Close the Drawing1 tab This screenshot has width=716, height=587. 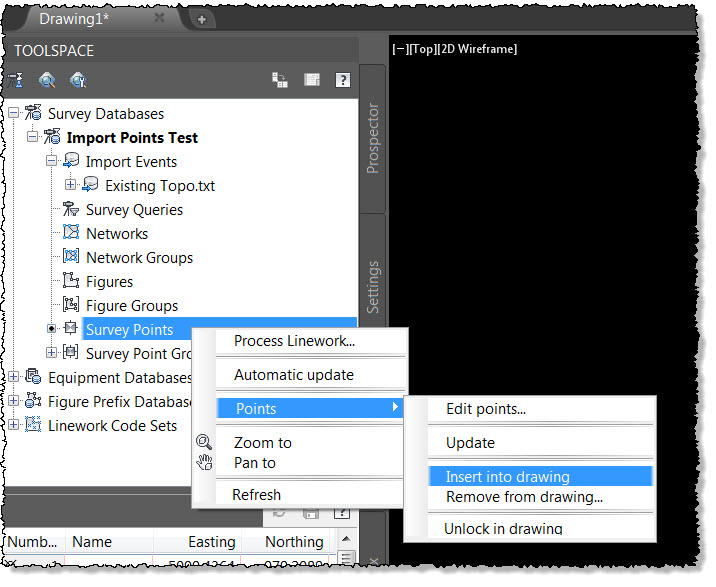(x=159, y=18)
